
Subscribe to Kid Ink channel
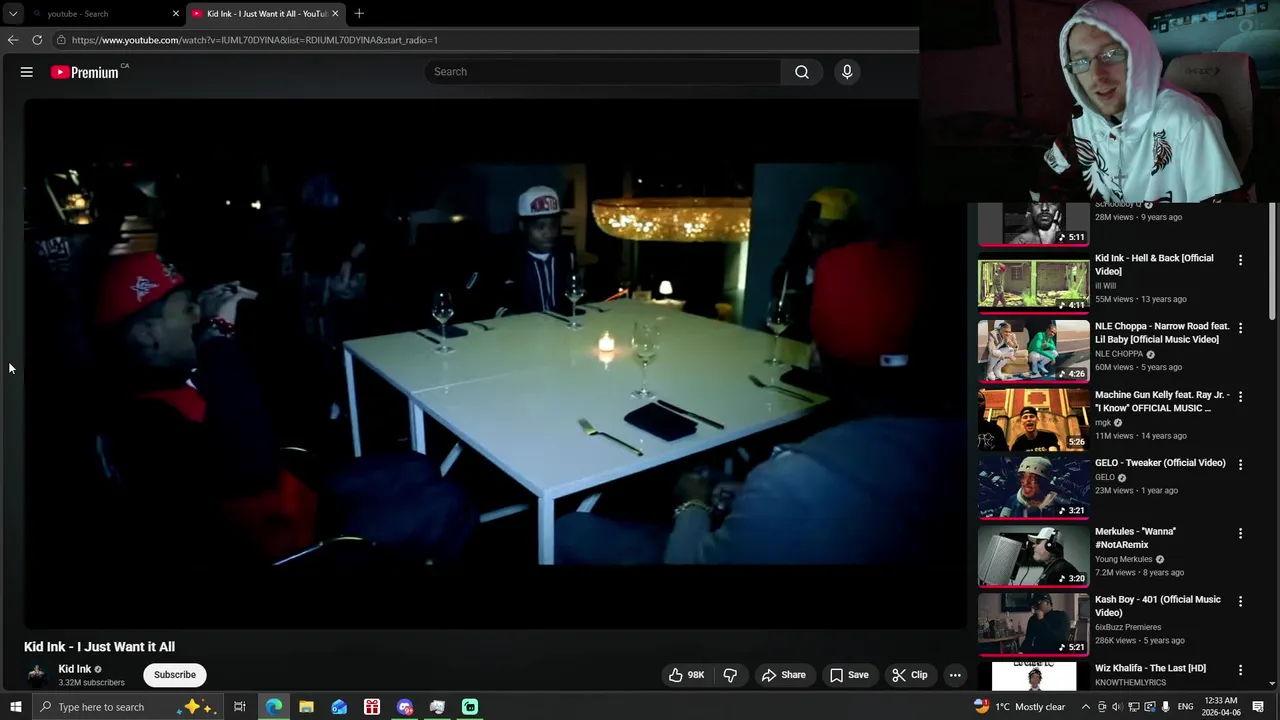point(175,675)
